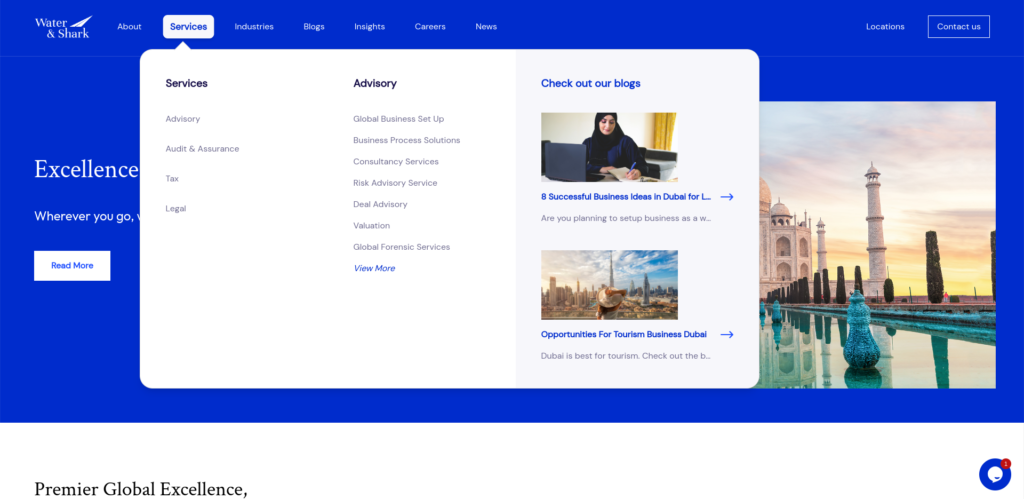Click the View More advisory link

point(374,268)
